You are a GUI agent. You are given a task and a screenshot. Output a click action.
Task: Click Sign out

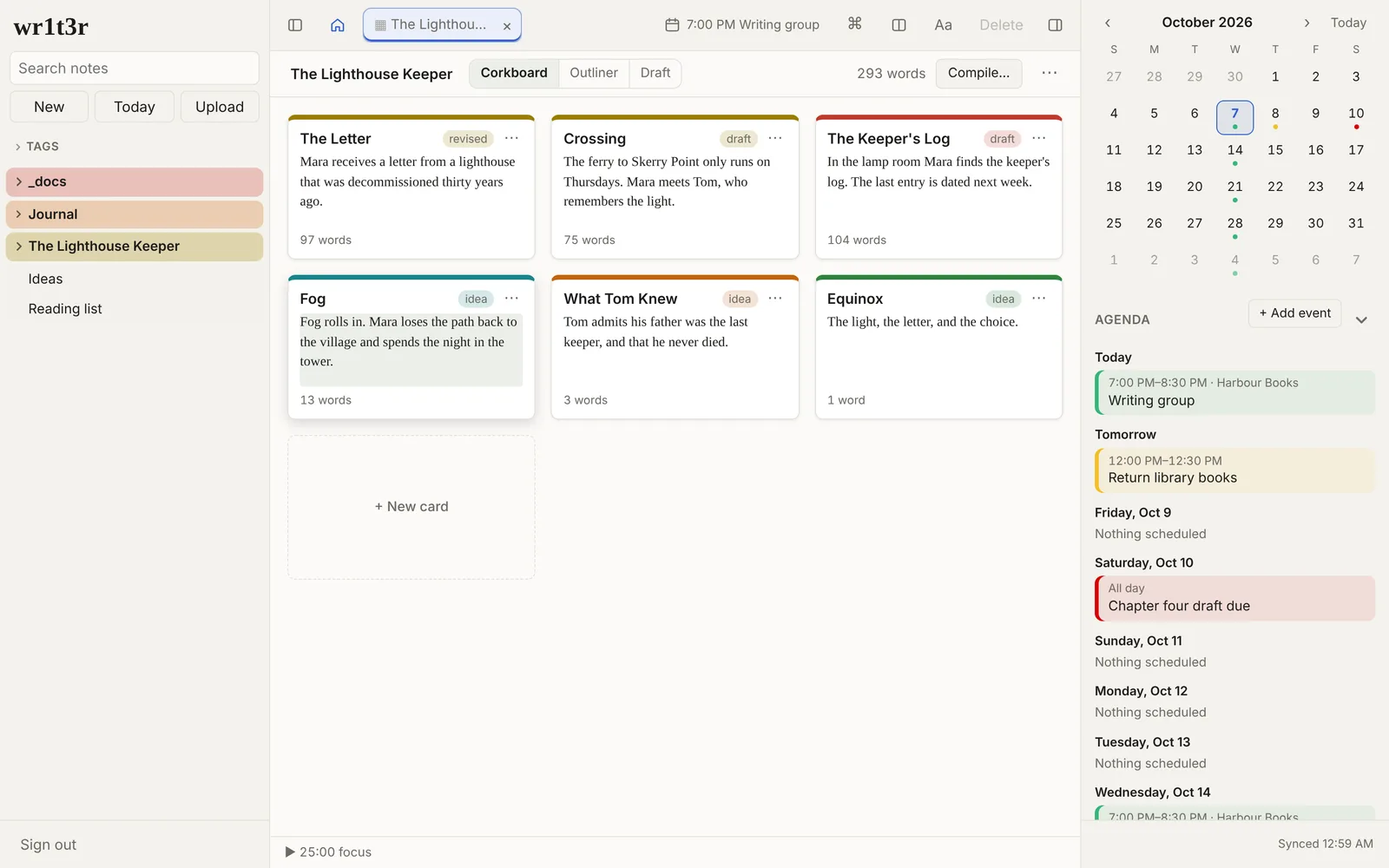tap(49, 845)
